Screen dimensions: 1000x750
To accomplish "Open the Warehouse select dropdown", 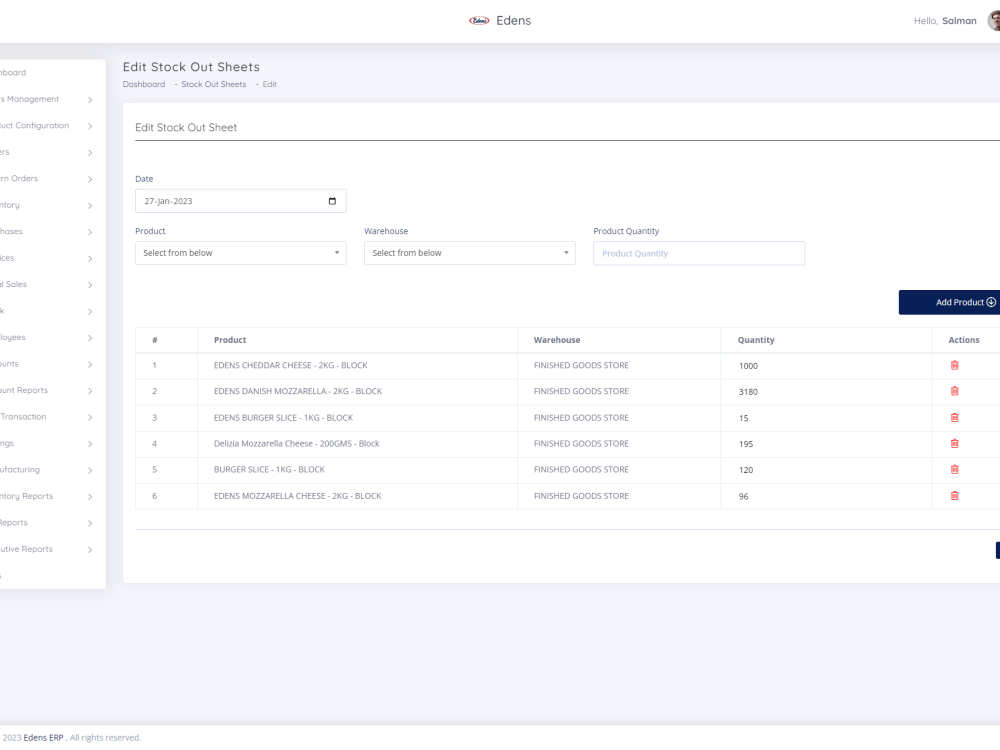I will pos(469,253).
